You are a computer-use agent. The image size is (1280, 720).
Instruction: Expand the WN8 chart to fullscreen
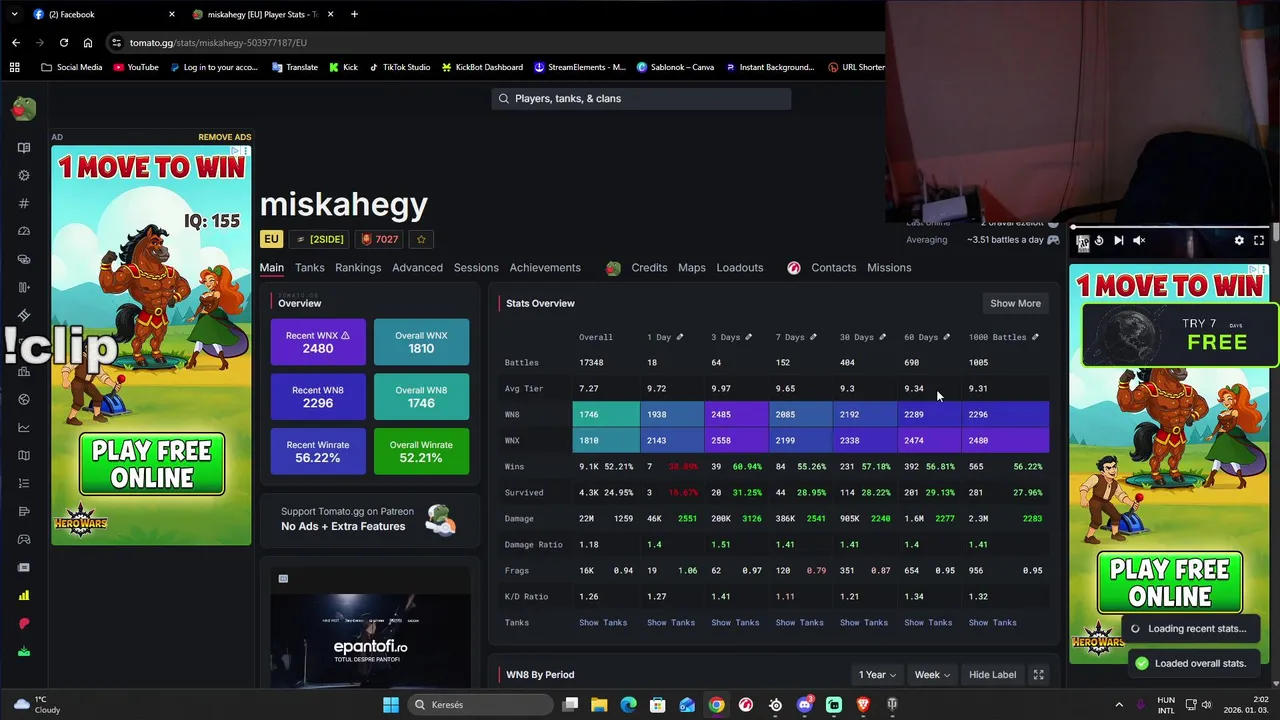coord(1038,675)
